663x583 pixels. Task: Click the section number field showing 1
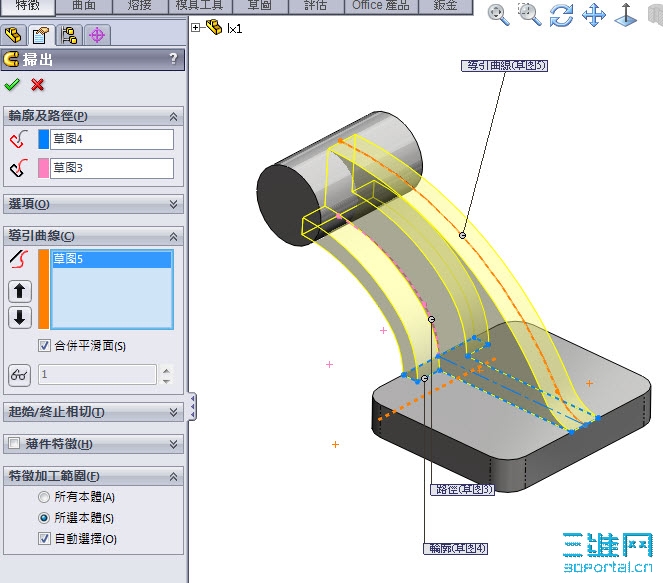tap(97, 375)
